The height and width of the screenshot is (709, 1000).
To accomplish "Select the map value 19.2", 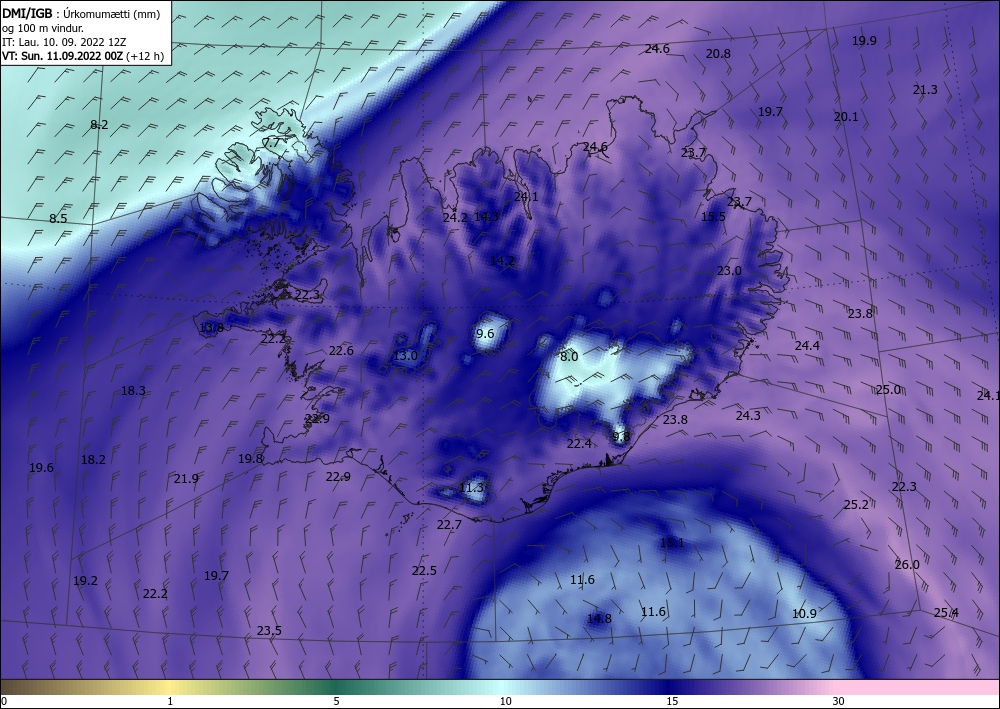I will 85,581.
